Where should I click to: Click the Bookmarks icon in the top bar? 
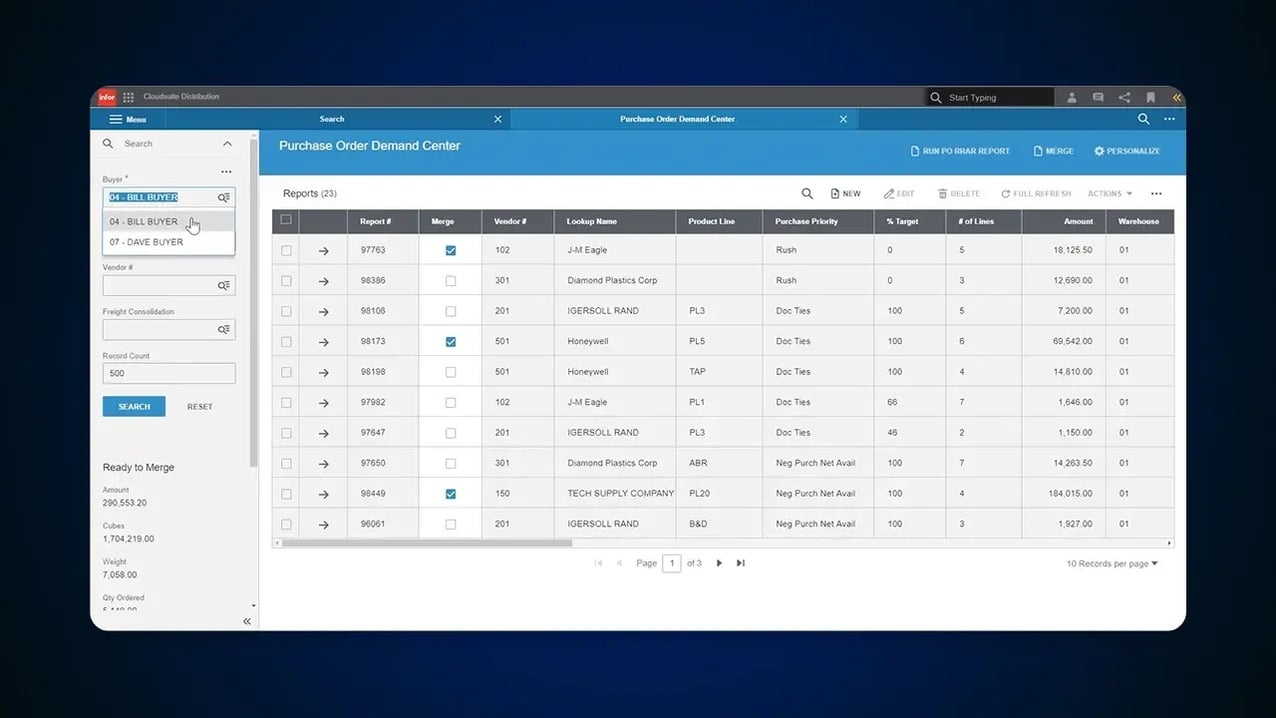point(1150,96)
